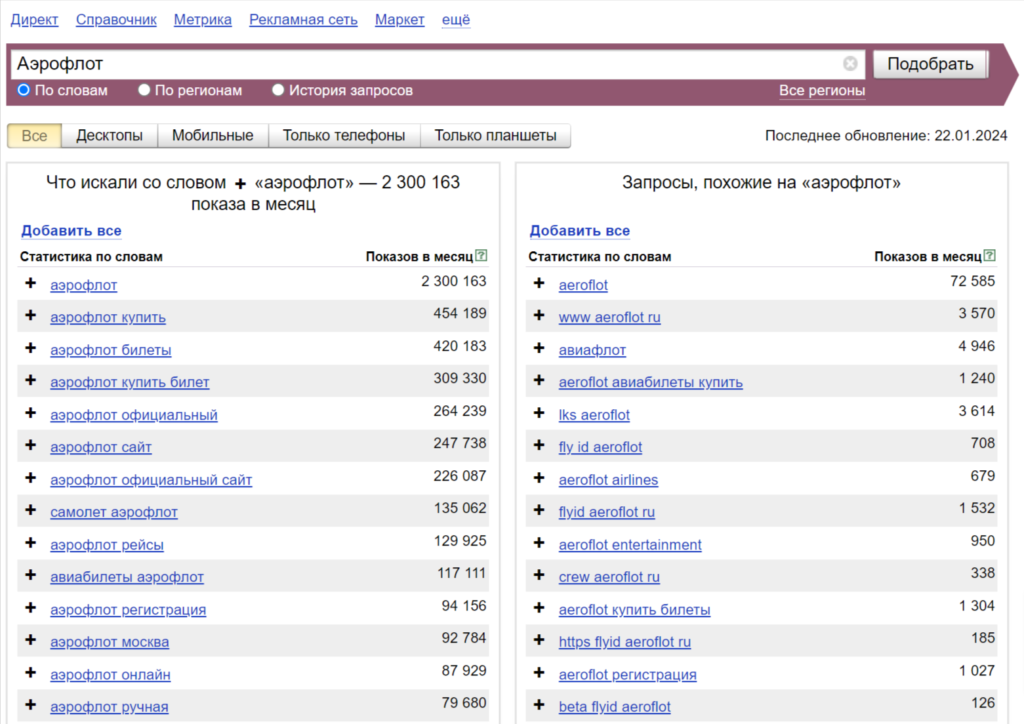1024x724 pixels.
Task: Add fly id aeroflot using plus icon
Action: [539, 445]
